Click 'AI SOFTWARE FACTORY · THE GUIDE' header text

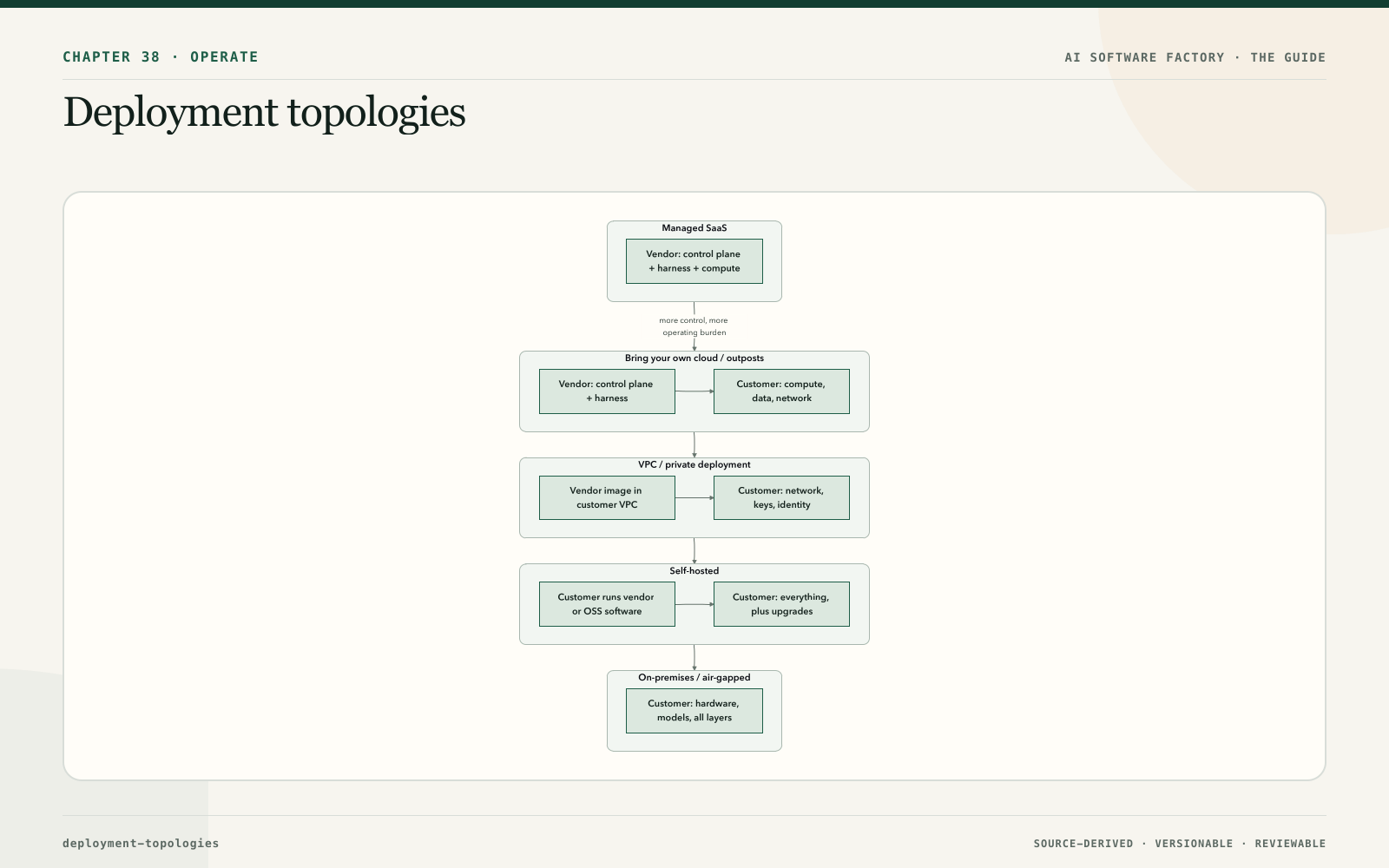pos(1195,57)
